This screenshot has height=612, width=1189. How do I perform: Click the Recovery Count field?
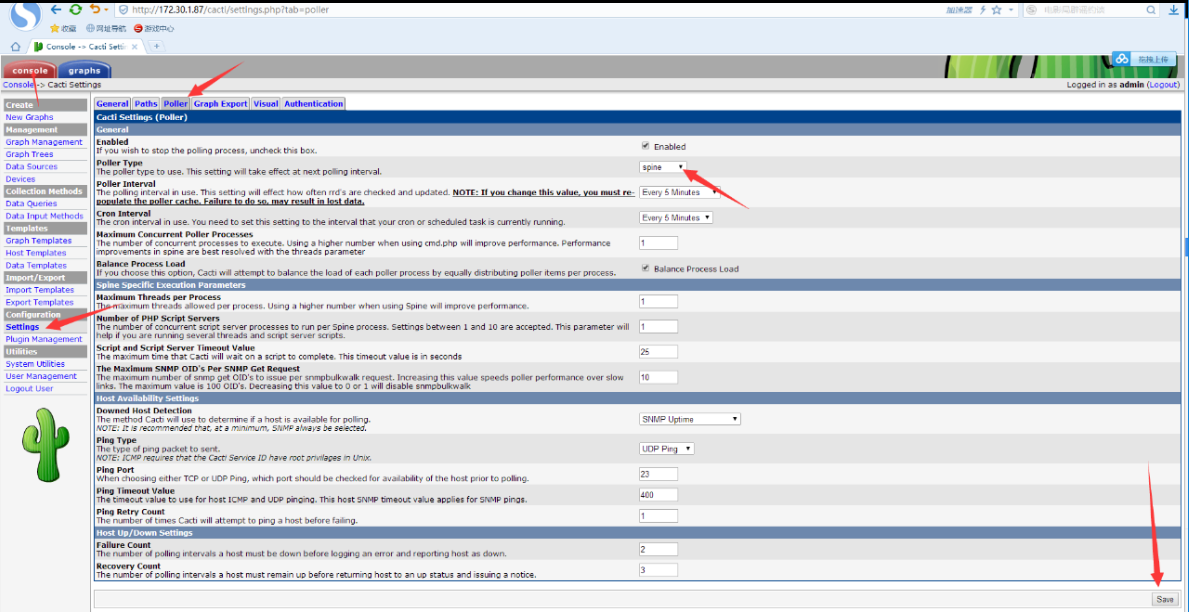pos(658,570)
